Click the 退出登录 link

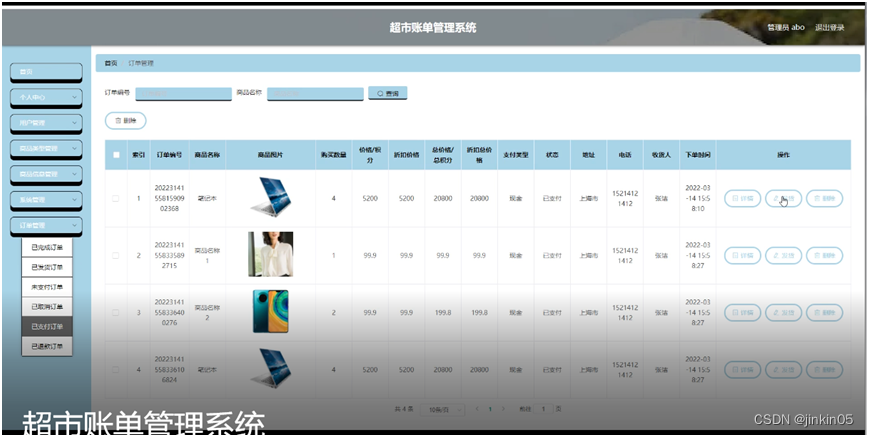pos(830,28)
